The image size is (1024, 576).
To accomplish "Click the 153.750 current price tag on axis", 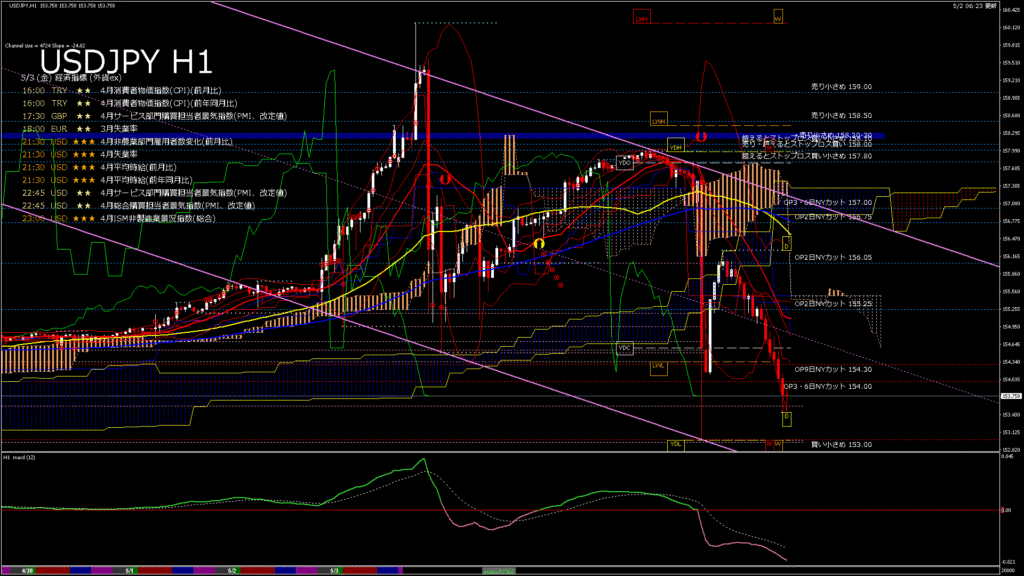I will (1010, 397).
